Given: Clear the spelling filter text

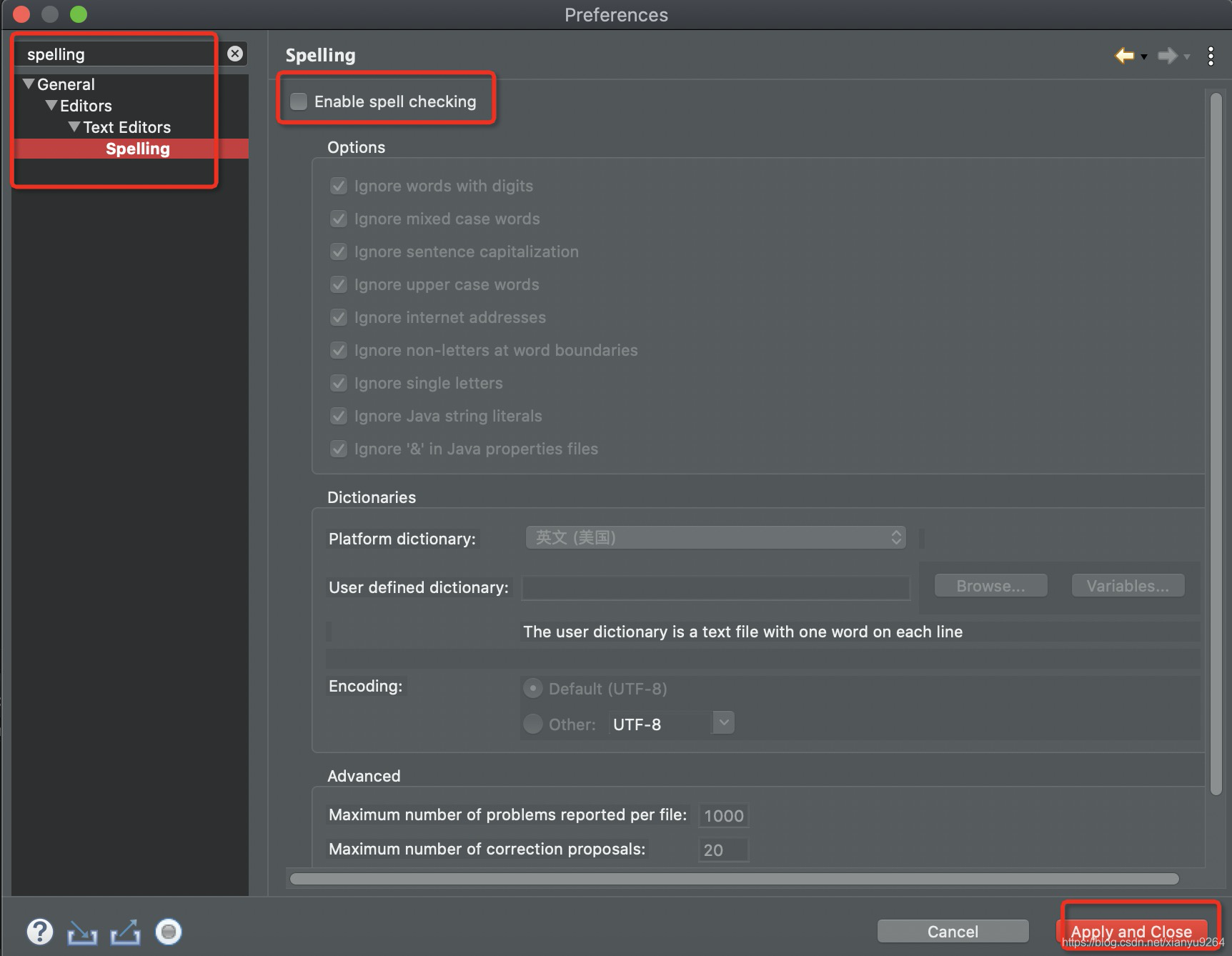Looking at the screenshot, I should (235, 54).
